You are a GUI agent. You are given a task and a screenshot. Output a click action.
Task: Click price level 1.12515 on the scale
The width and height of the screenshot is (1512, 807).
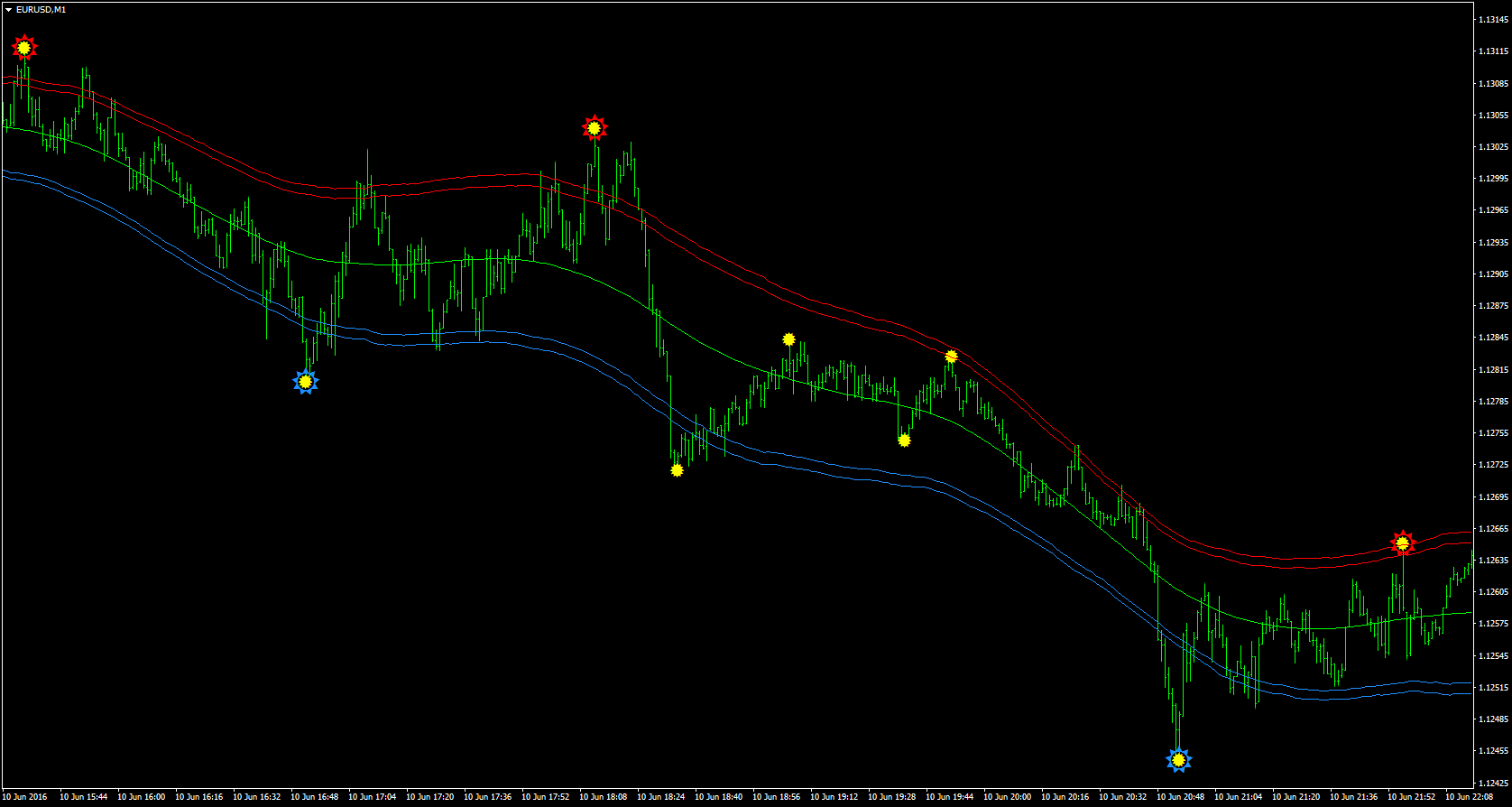[x=1493, y=687]
